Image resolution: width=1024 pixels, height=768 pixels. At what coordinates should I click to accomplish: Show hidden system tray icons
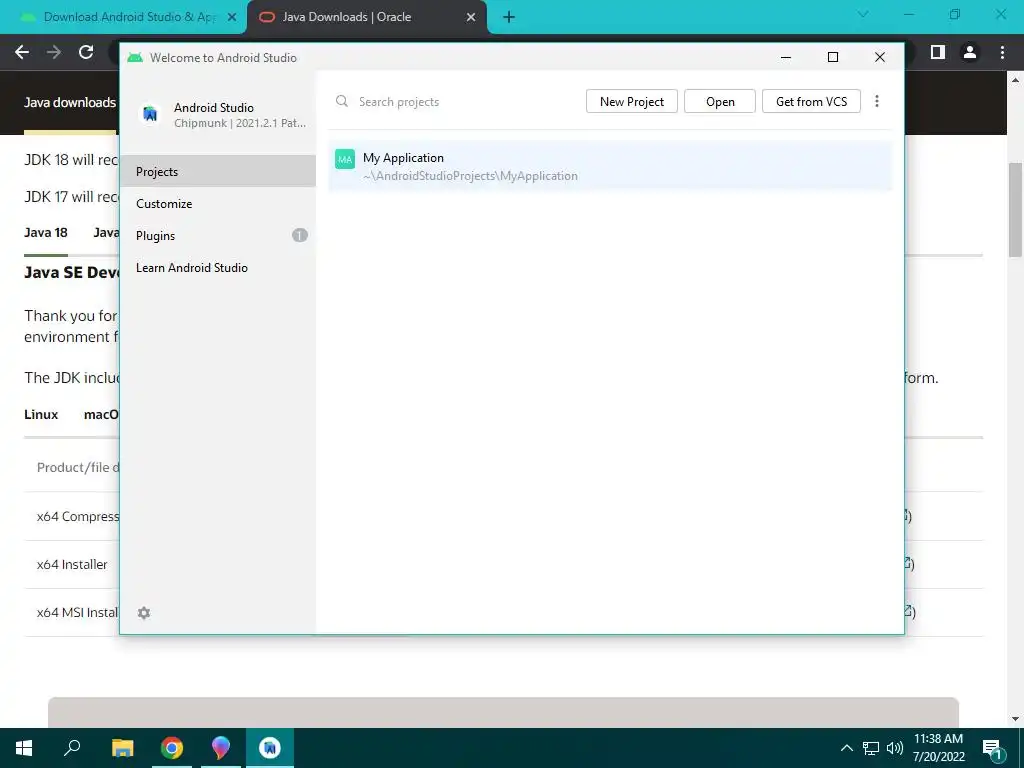coord(846,748)
